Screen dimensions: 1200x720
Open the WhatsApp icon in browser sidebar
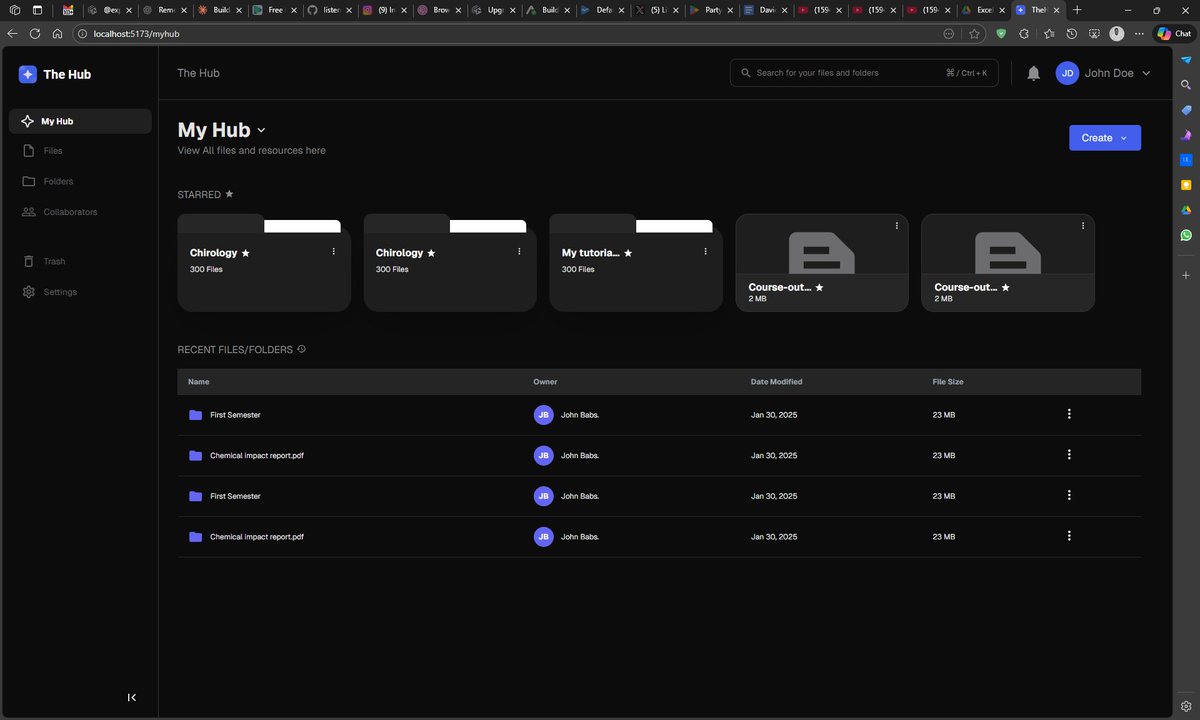click(x=1185, y=235)
